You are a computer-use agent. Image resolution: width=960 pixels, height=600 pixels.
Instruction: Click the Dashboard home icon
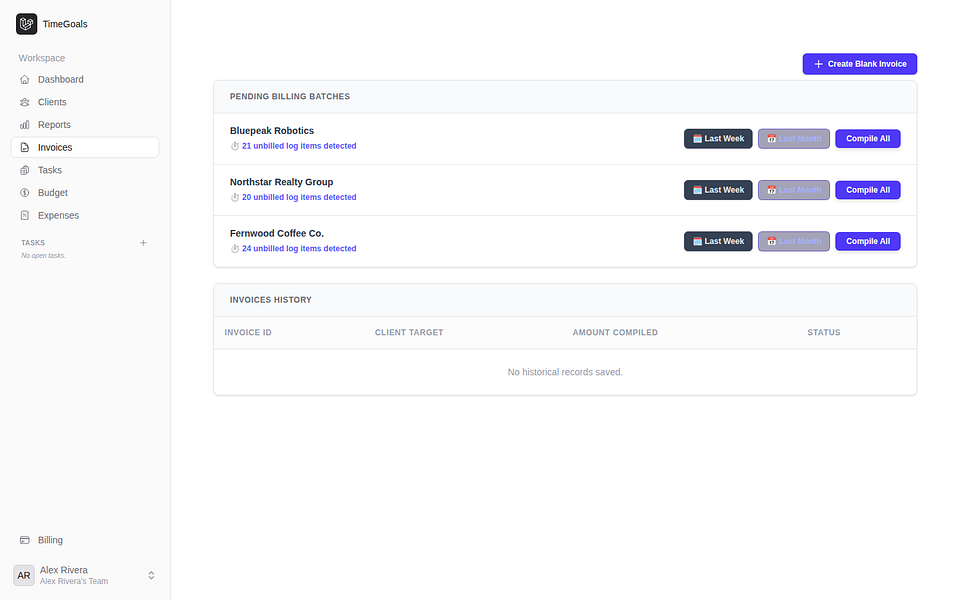(x=24, y=80)
